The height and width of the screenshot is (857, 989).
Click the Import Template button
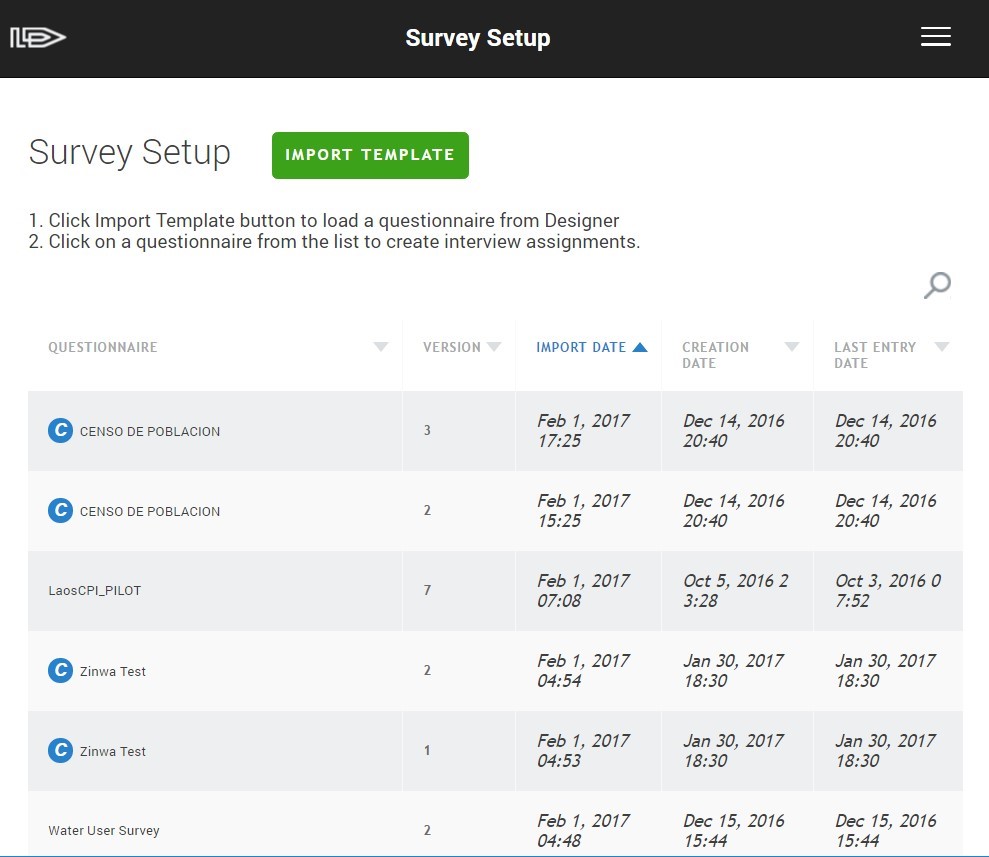[x=370, y=155]
